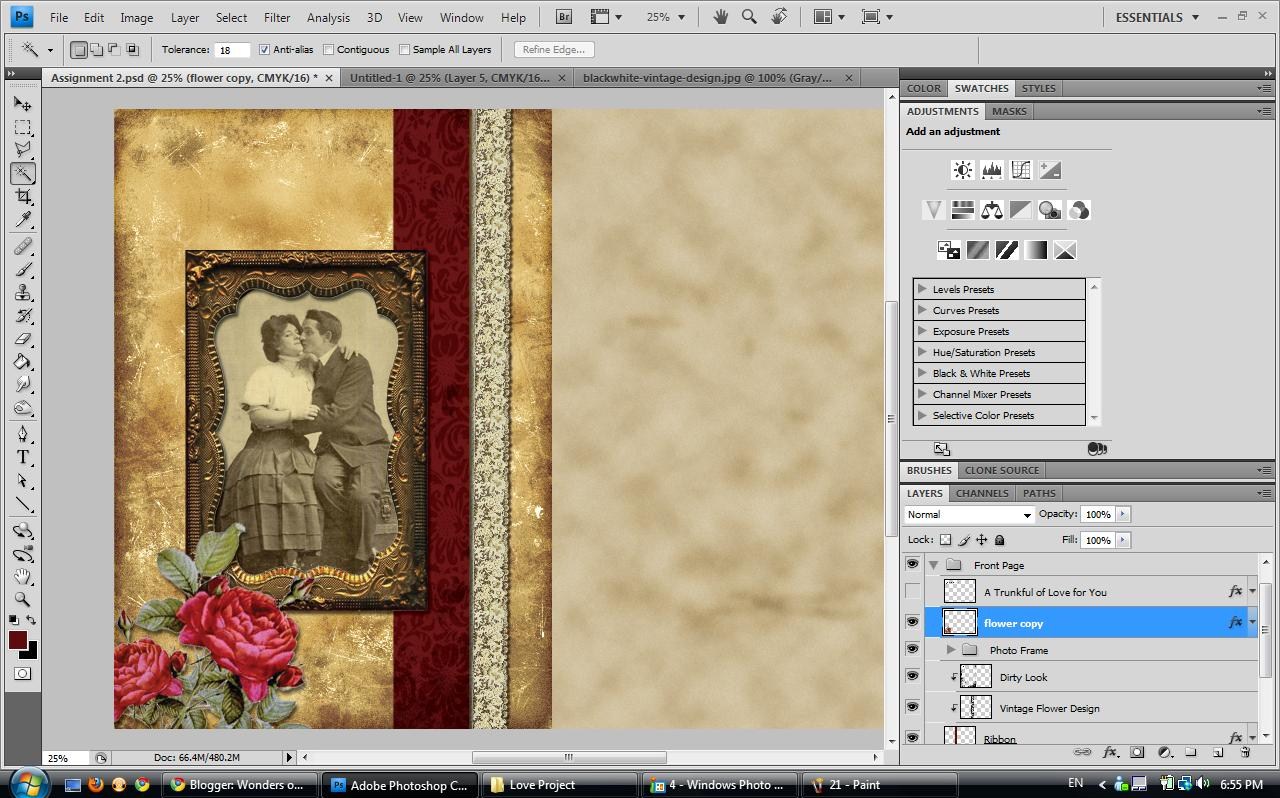Hide the flower copy layer
Image resolution: width=1280 pixels, height=798 pixels.
[912, 622]
